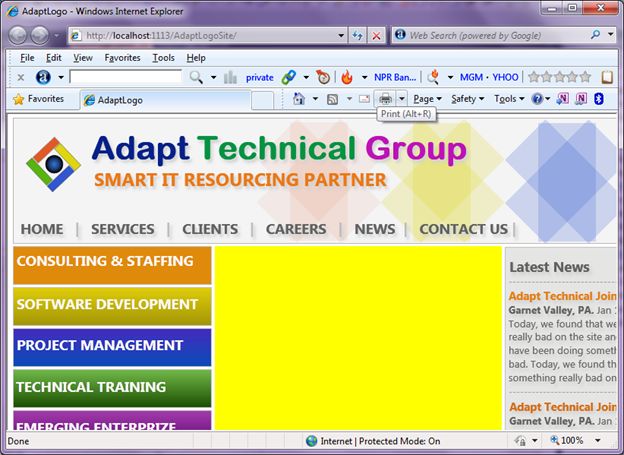
Task: Expand the Home button dropdown arrow
Action: [x=315, y=99]
